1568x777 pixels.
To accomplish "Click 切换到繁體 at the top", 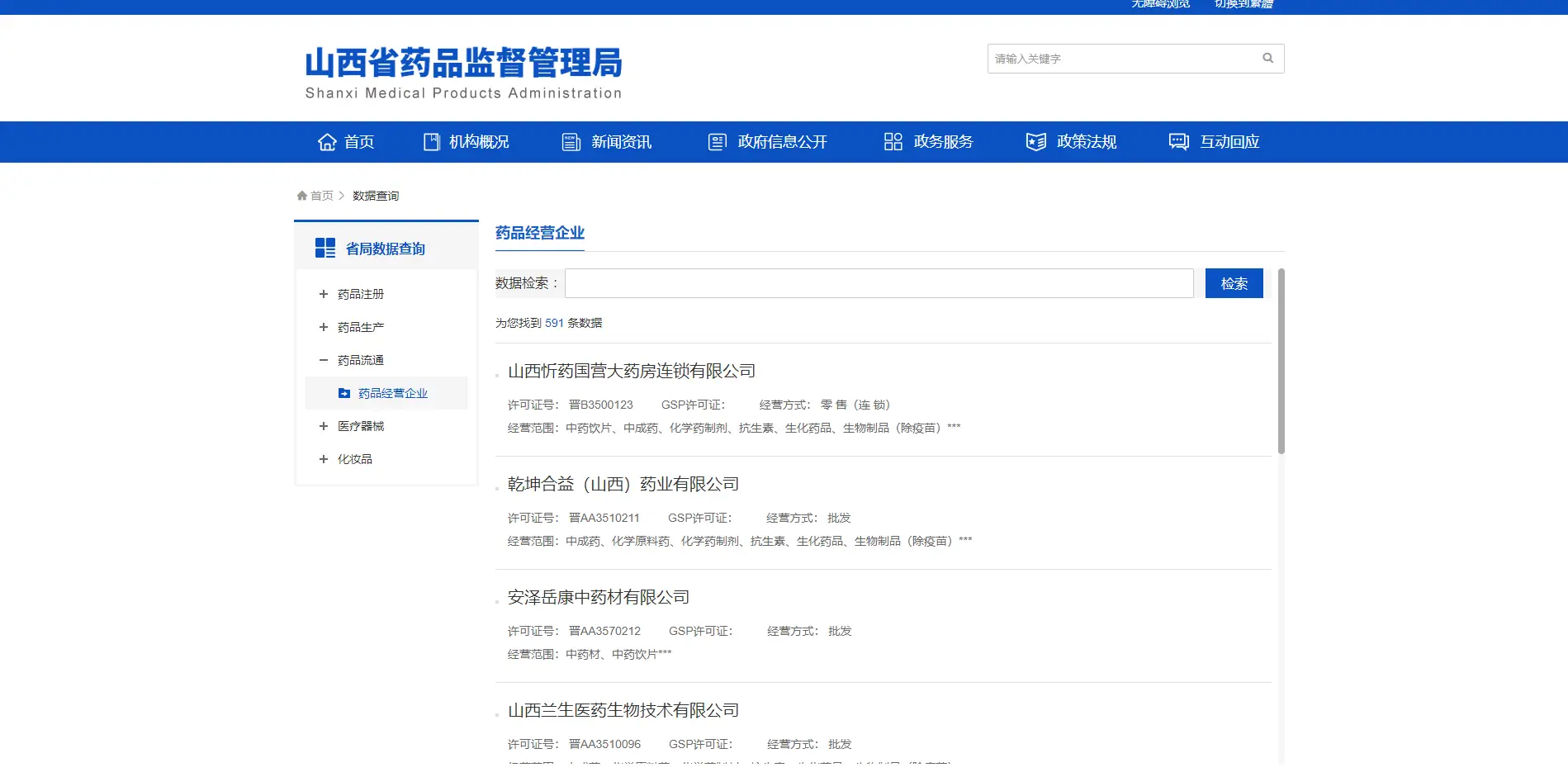I will [1244, 4].
